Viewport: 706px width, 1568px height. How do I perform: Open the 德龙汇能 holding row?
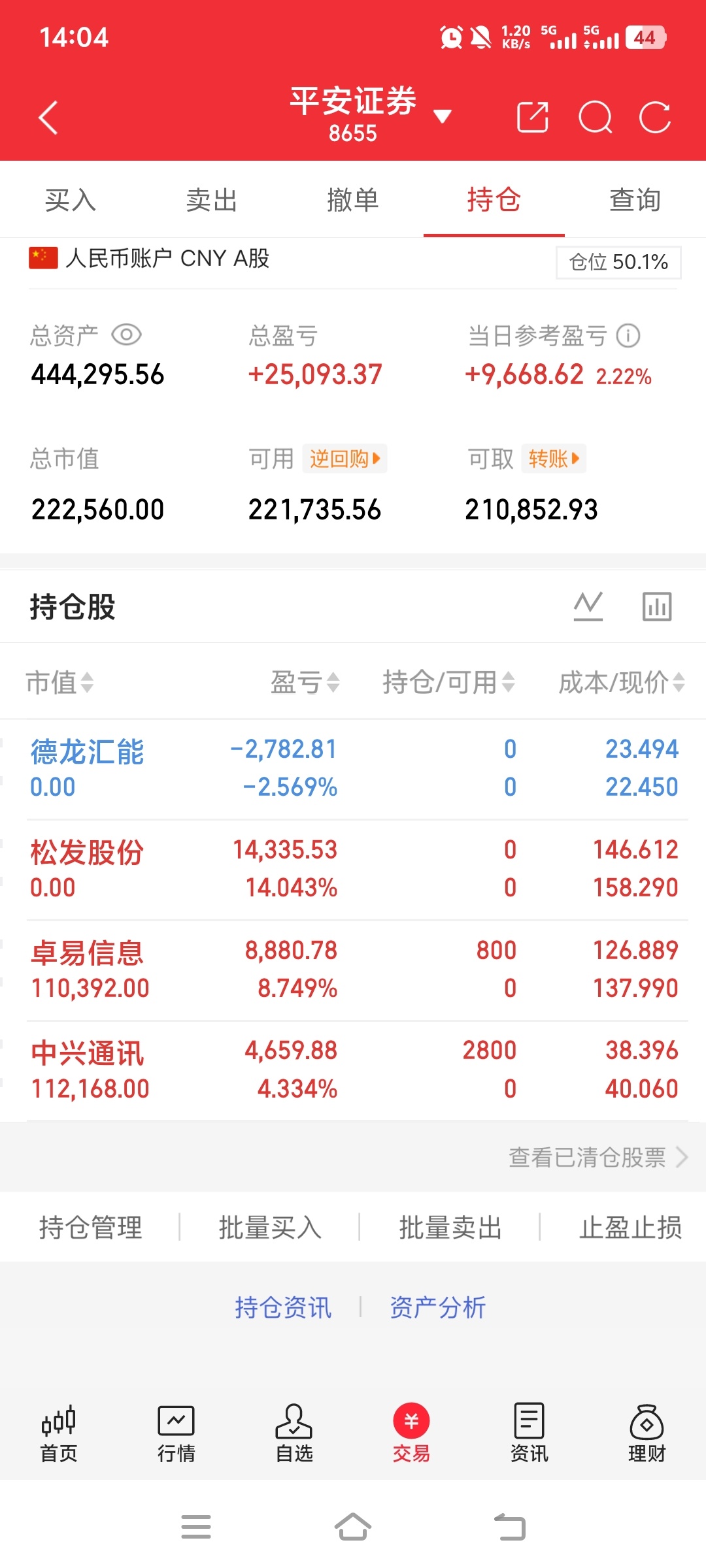click(353, 768)
